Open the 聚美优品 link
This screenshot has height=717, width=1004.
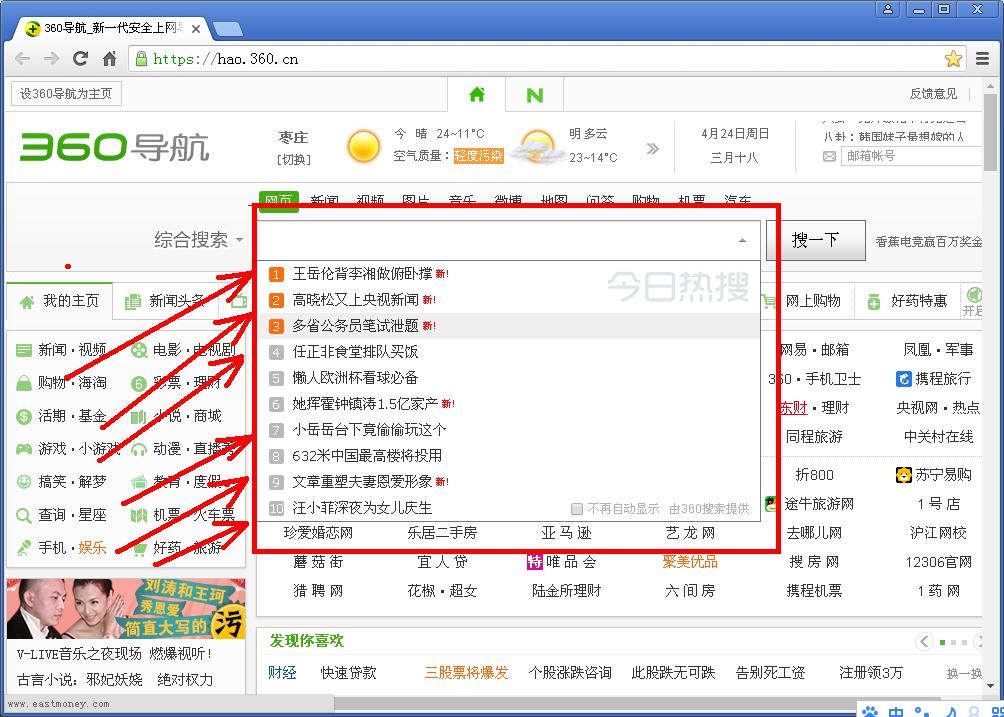[690, 562]
